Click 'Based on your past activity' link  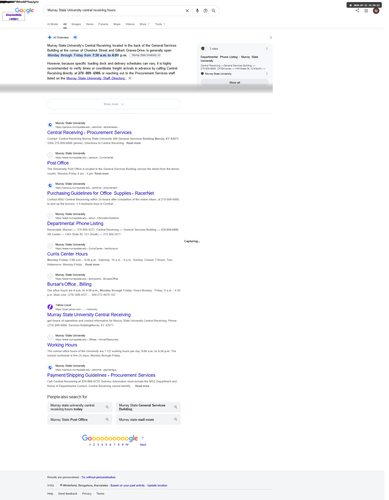point(128,485)
